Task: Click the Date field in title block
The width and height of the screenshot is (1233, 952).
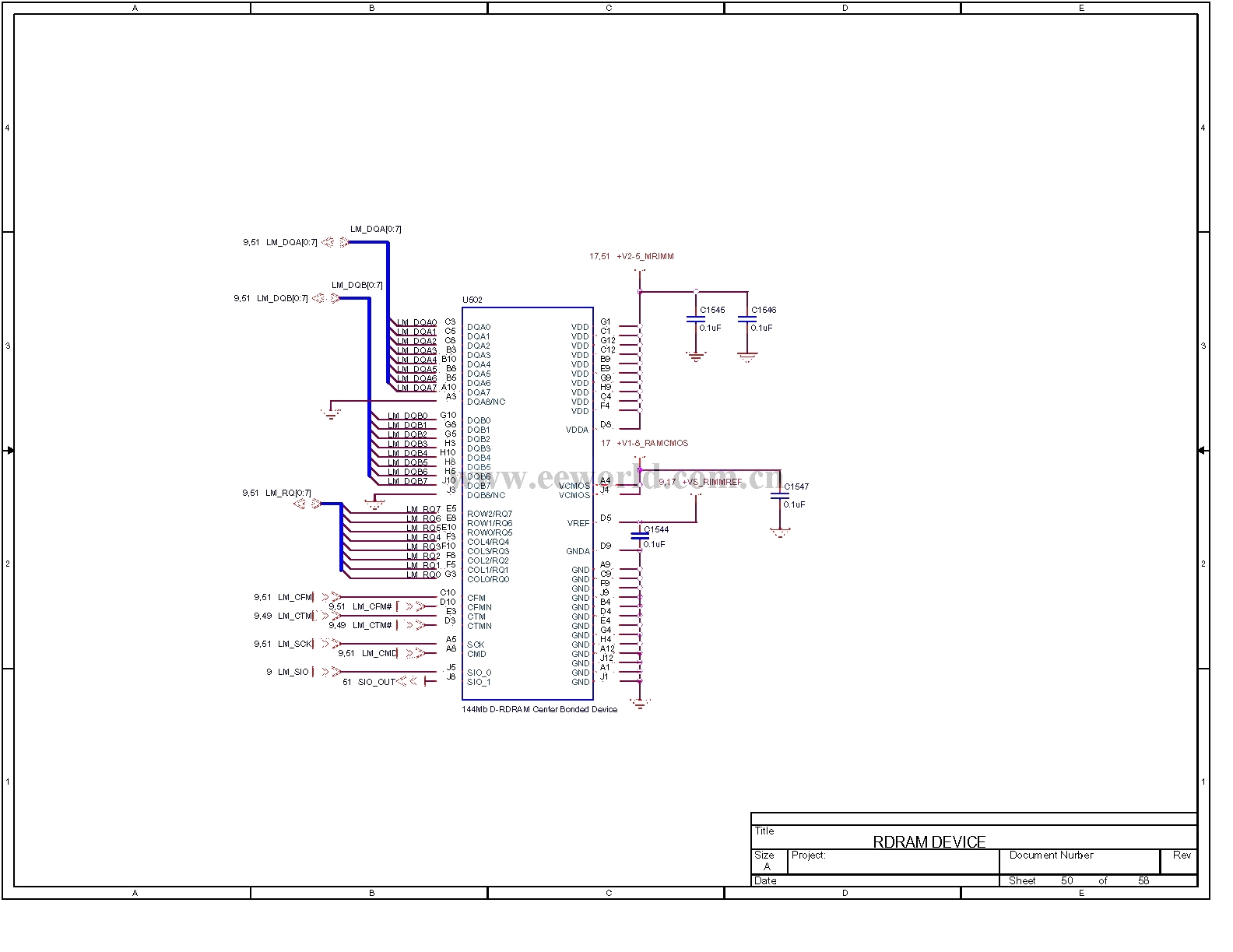Action: tap(765, 880)
